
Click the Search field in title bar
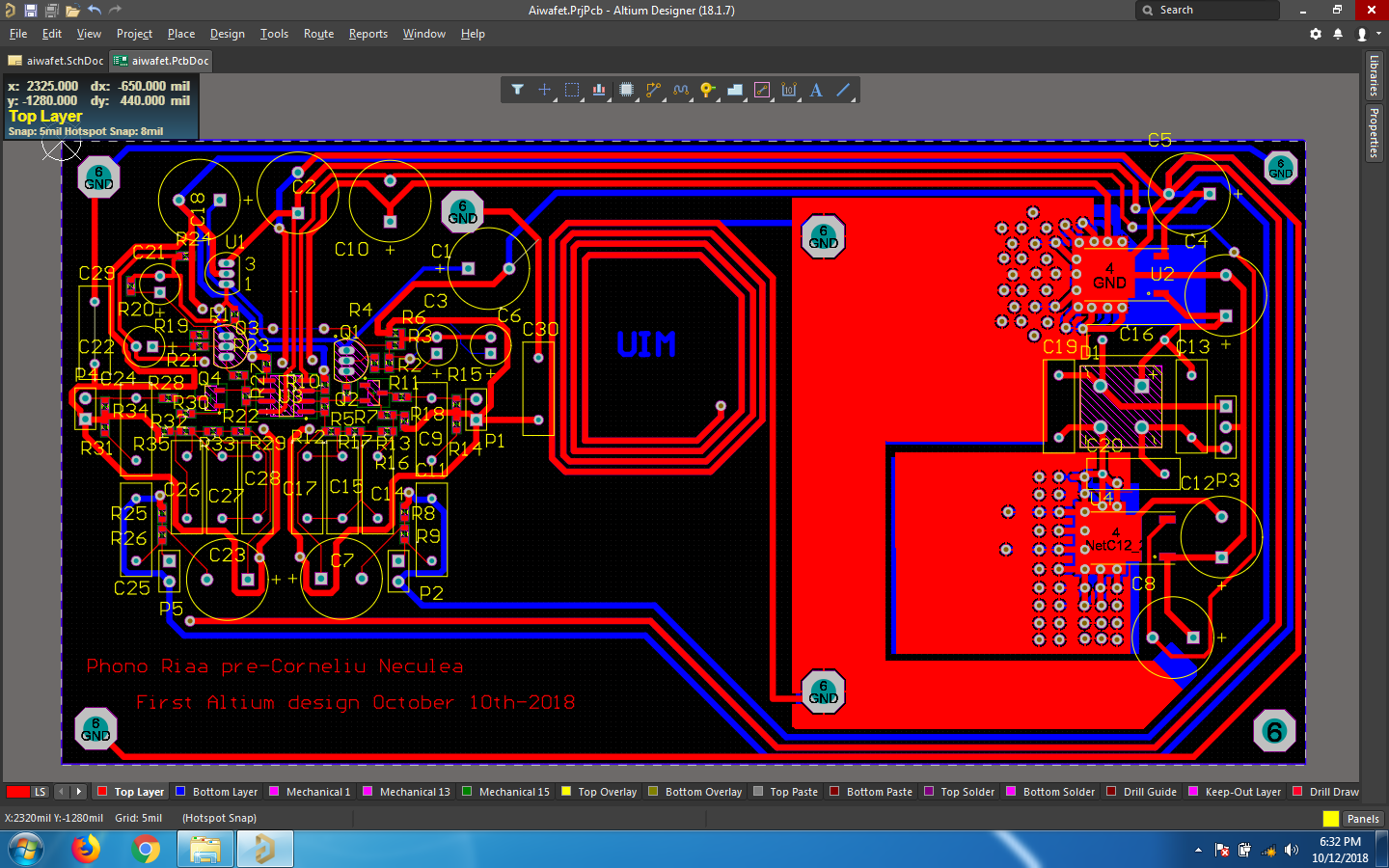point(1208,10)
